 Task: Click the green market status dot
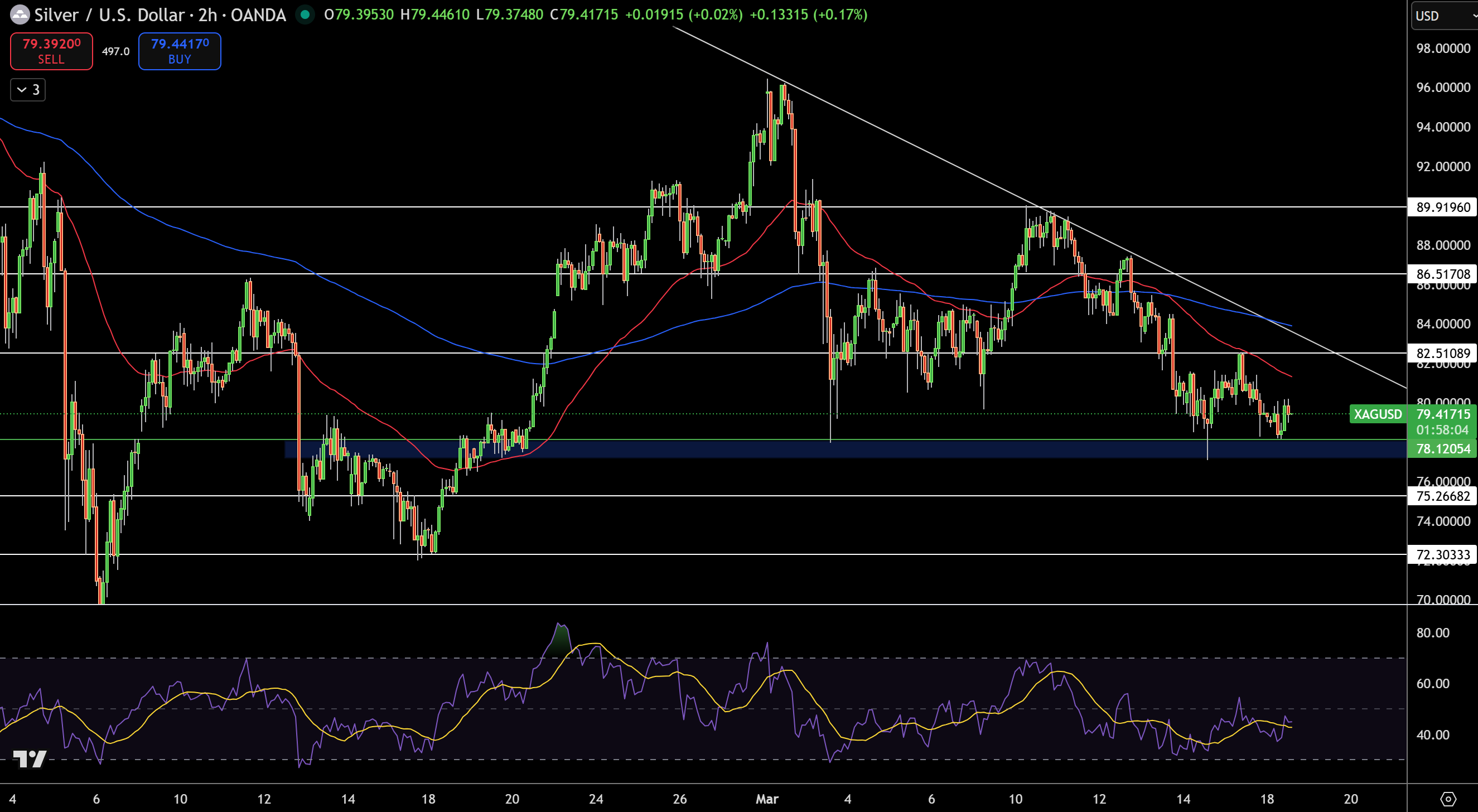tap(305, 15)
